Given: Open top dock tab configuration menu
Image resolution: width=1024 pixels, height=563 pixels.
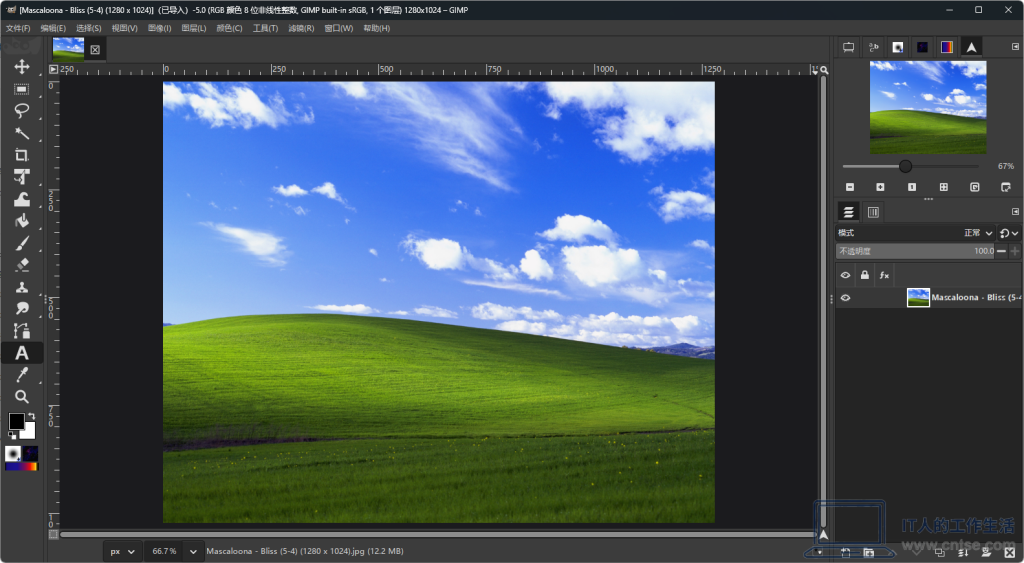Looking at the screenshot, I should (1015, 46).
